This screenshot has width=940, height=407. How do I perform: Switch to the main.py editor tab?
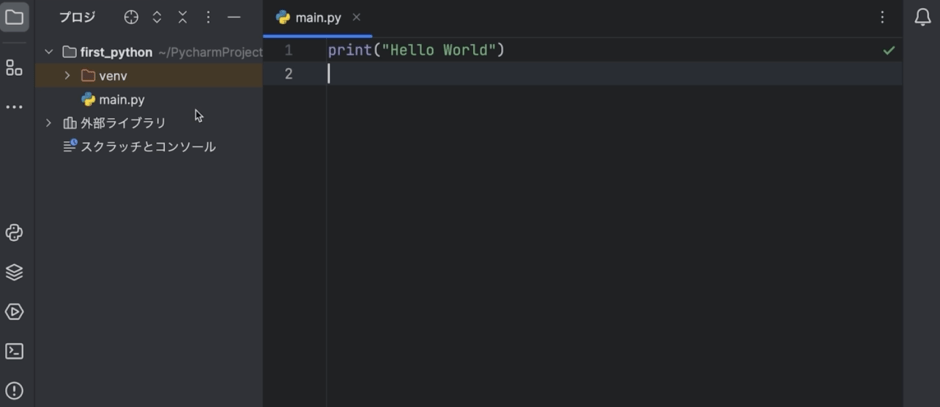(x=317, y=17)
